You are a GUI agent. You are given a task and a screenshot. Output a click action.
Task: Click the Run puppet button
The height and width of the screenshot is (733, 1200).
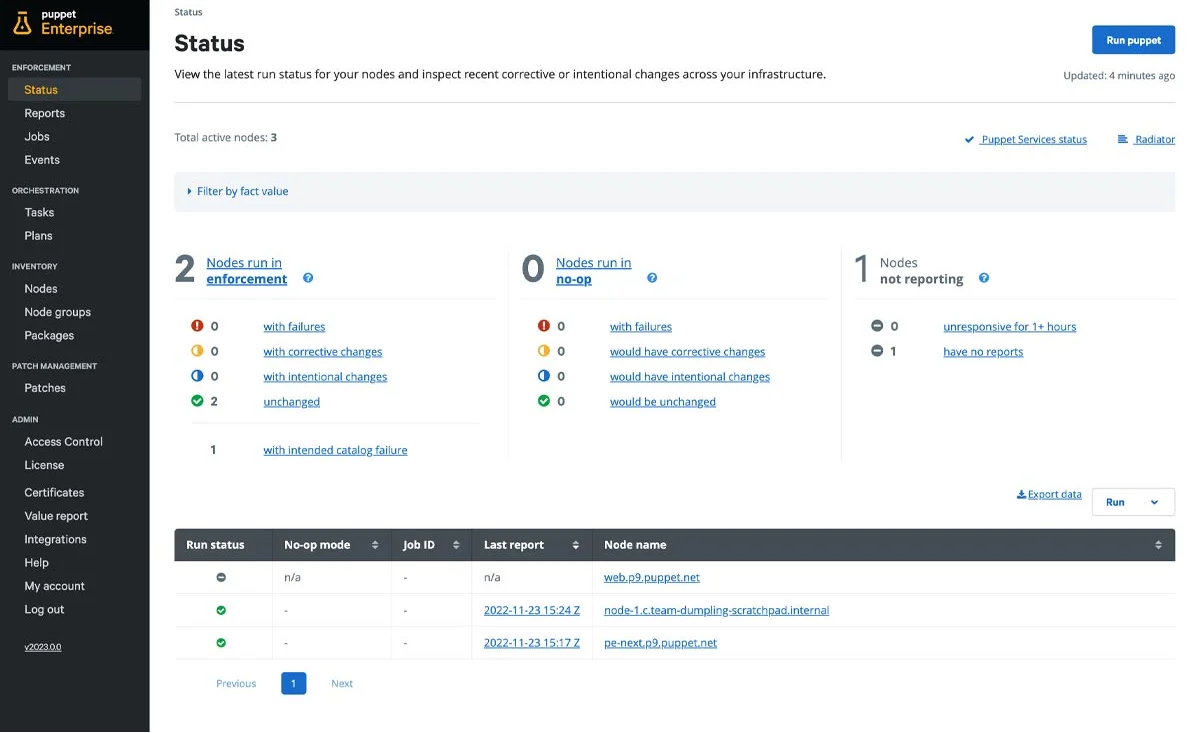coord(1133,40)
